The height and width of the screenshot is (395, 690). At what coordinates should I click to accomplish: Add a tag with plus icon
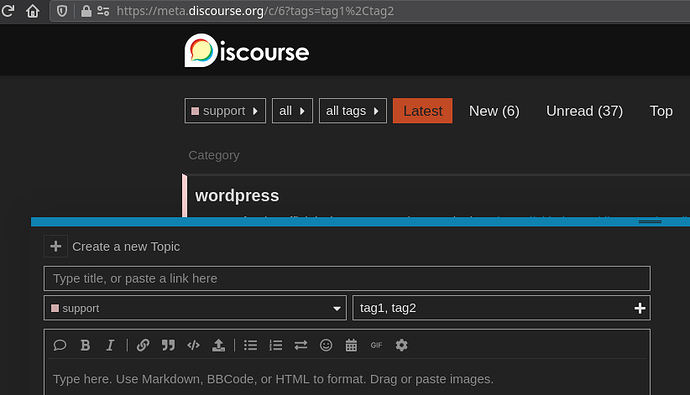pos(640,308)
